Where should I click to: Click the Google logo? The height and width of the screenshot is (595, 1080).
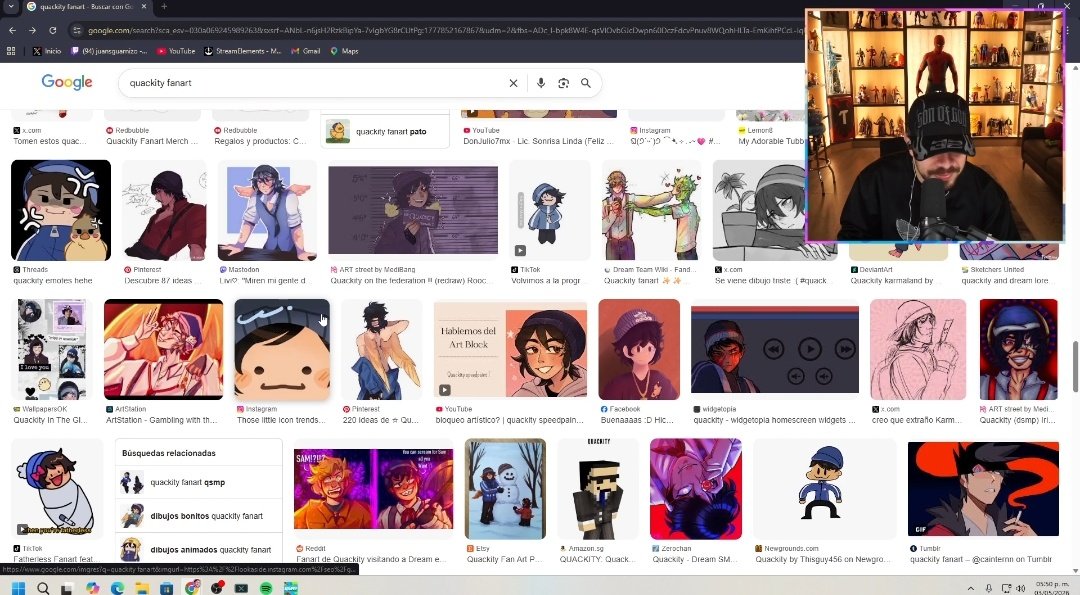pos(67,82)
